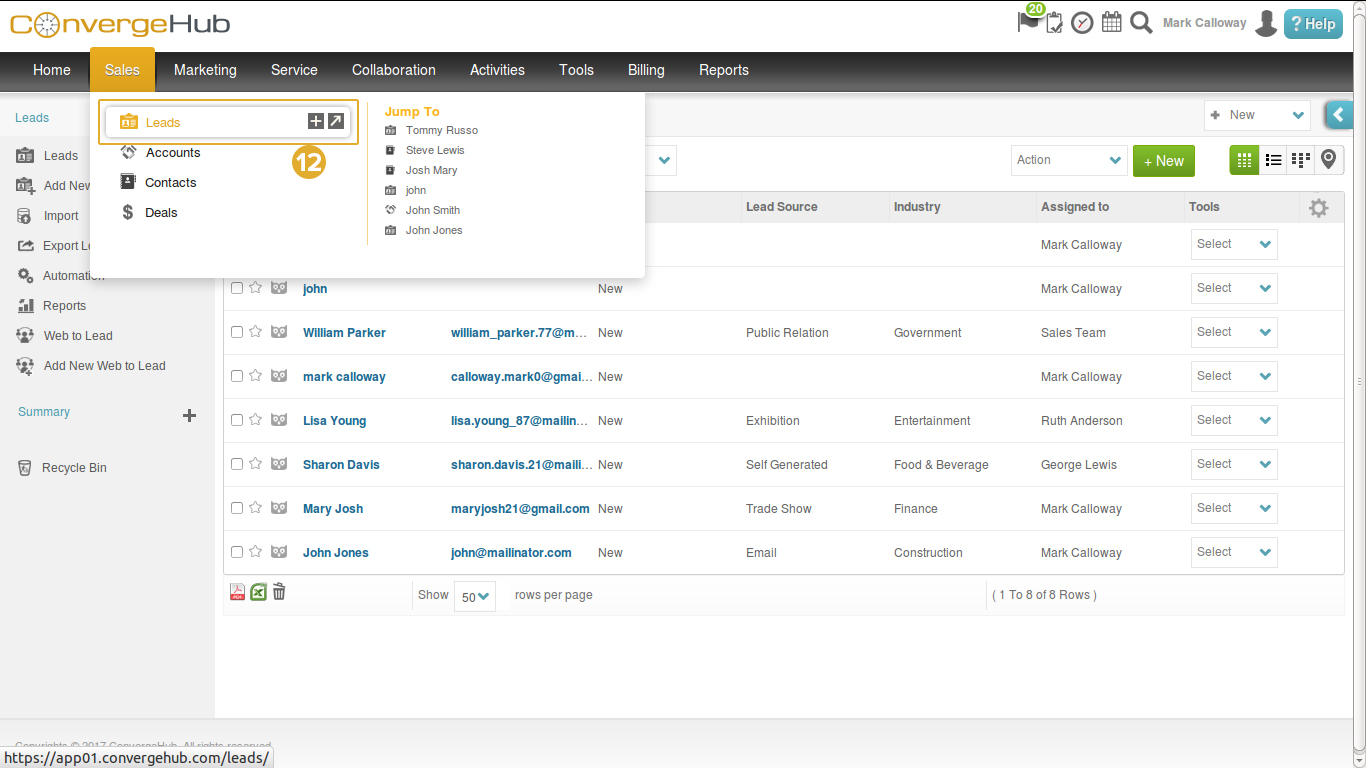The height and width of the screenshot is (768, 1366).
Task: Open the Collaboration menu
Action: coord(394,70)
